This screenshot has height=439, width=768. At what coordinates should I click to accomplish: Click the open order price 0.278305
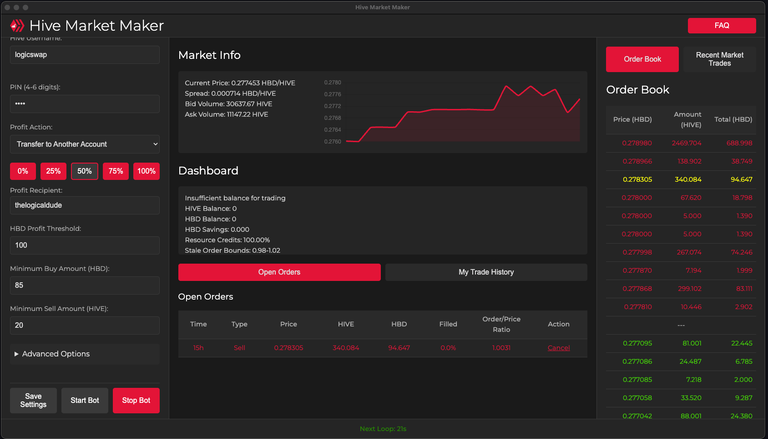point(288,348)
